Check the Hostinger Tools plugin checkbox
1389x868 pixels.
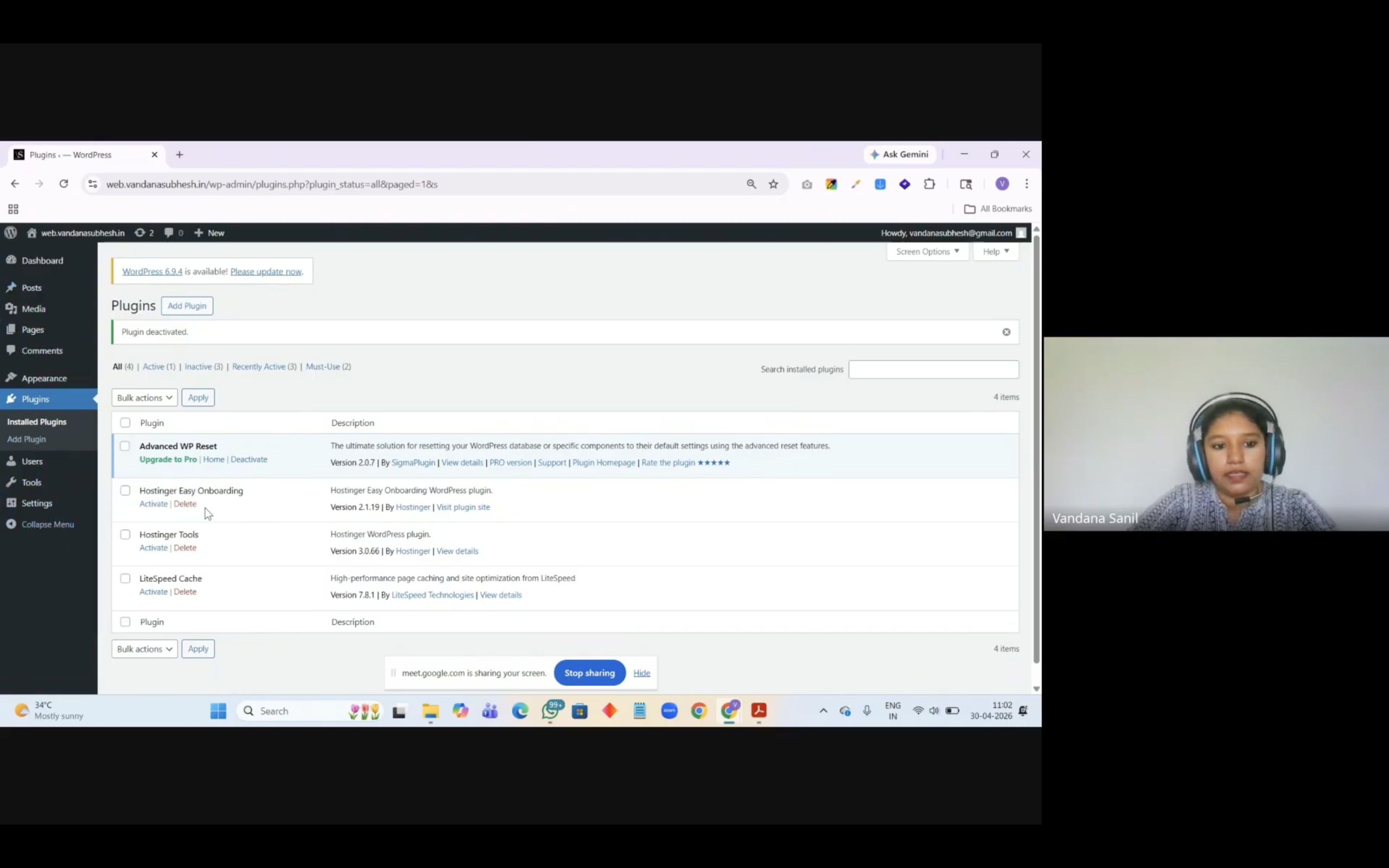(125, 534)
